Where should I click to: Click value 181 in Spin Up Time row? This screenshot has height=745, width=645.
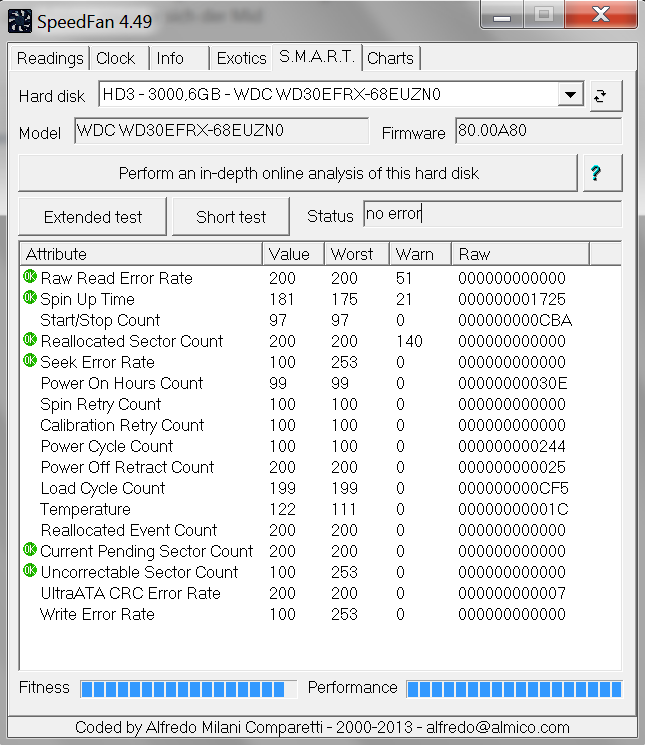pos(282,299)
